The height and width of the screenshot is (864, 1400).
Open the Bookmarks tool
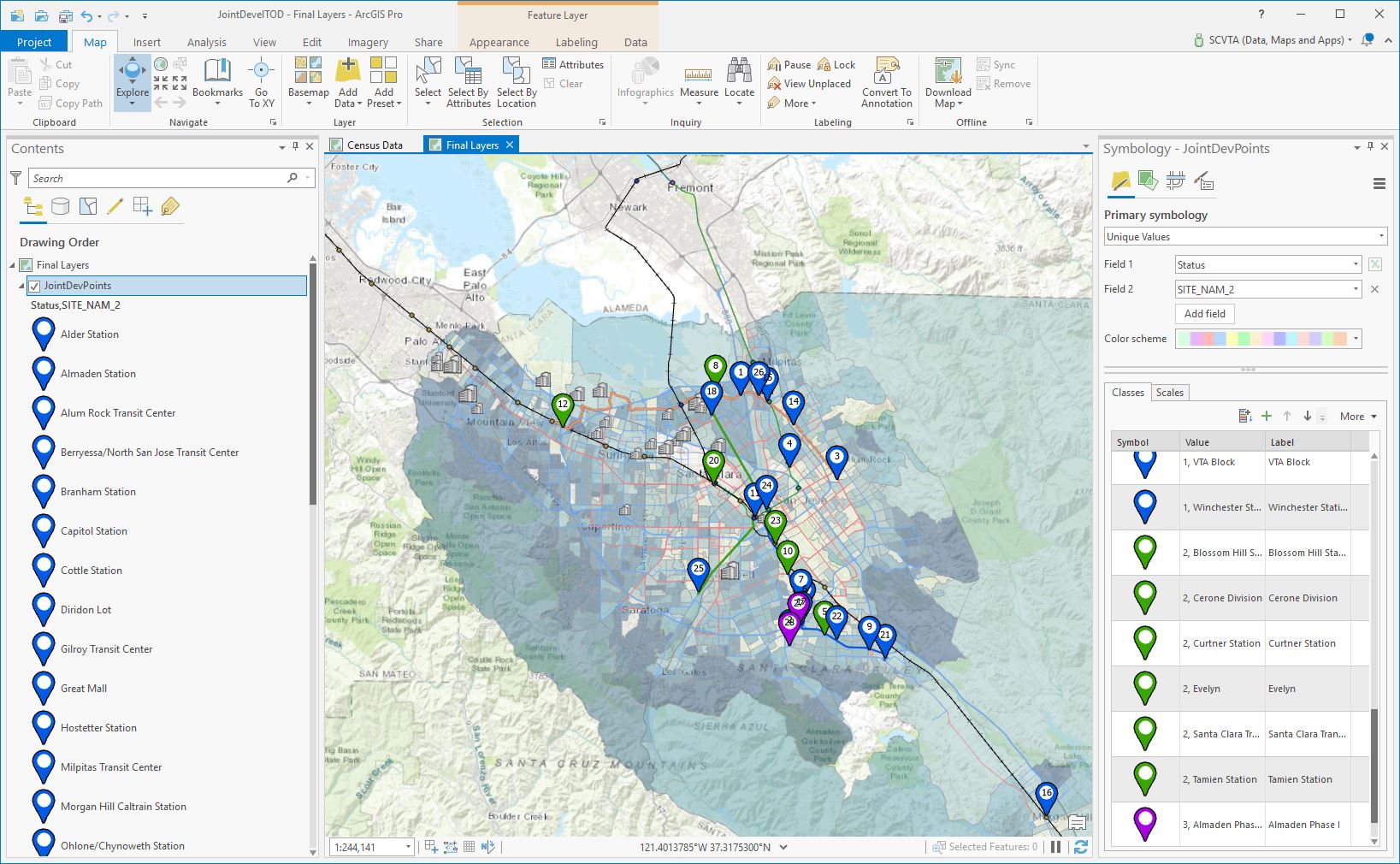pyautogui.click(x=217, y=83)
